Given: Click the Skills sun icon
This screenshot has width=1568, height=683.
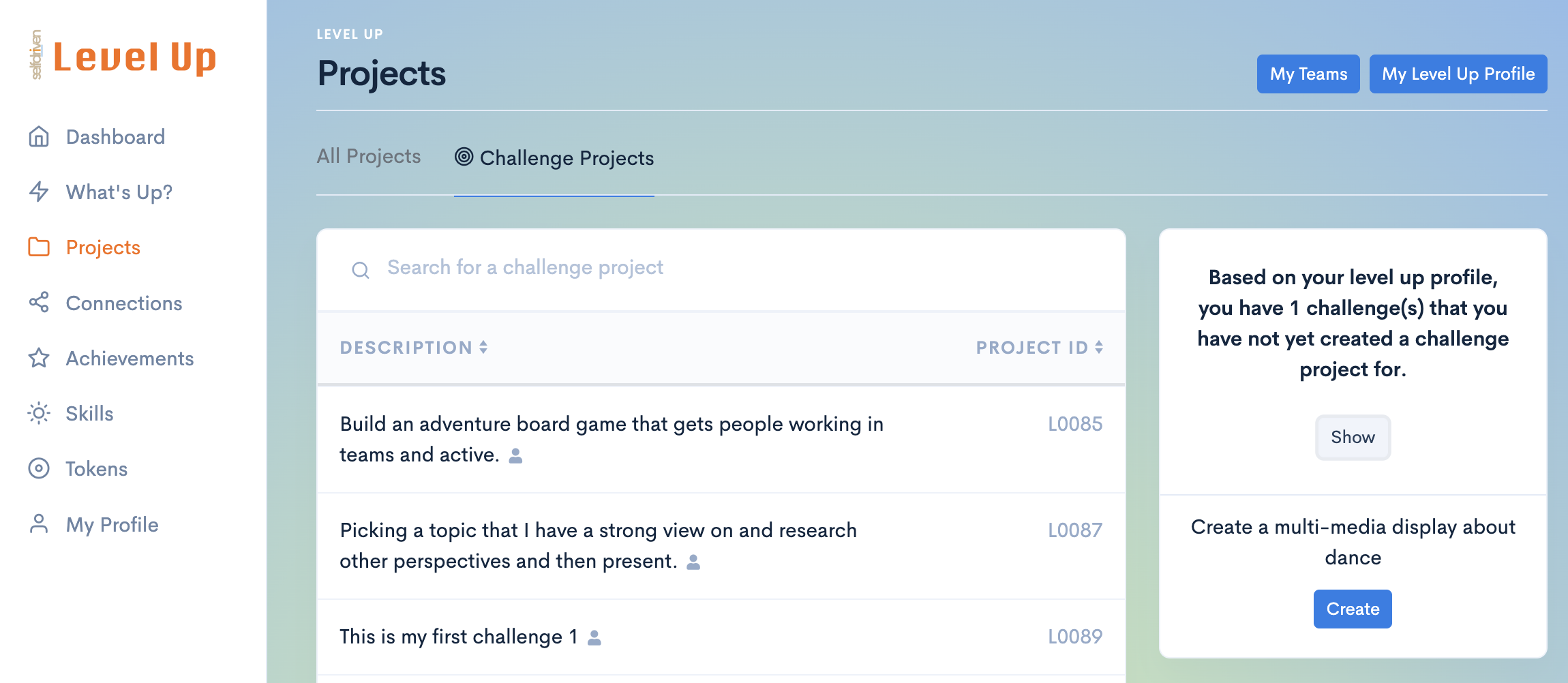Looking at the screenshot, I should [x=39, y=414].
